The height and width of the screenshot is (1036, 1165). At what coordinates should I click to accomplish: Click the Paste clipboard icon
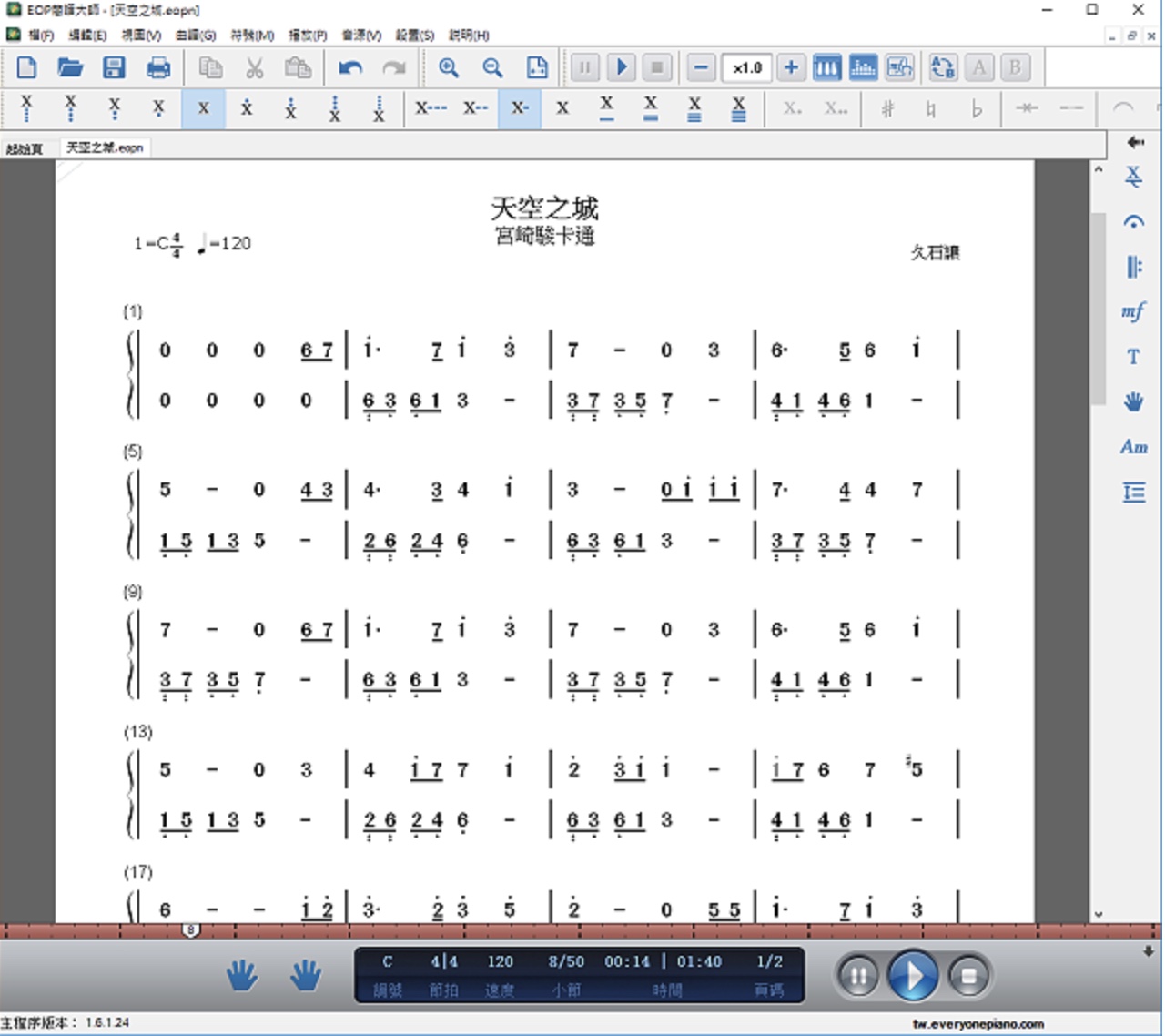[x=299, y=67]
